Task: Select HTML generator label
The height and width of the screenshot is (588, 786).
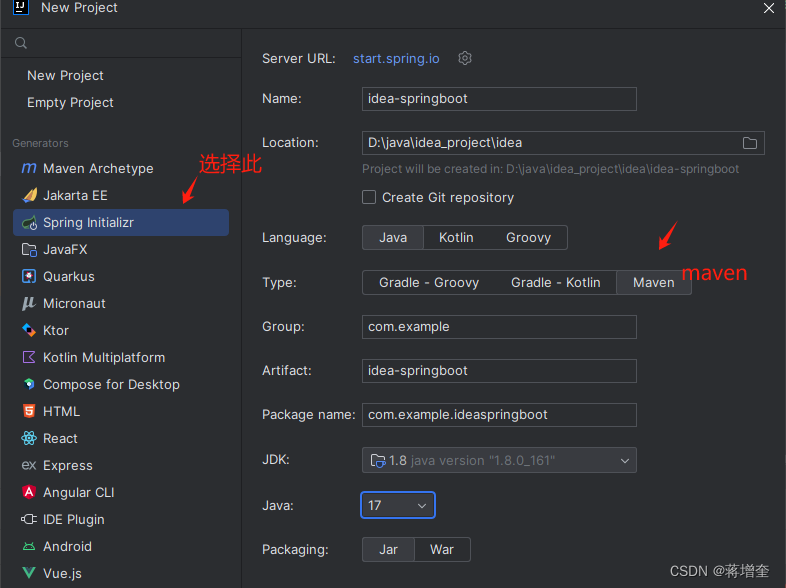Action: 61,412
